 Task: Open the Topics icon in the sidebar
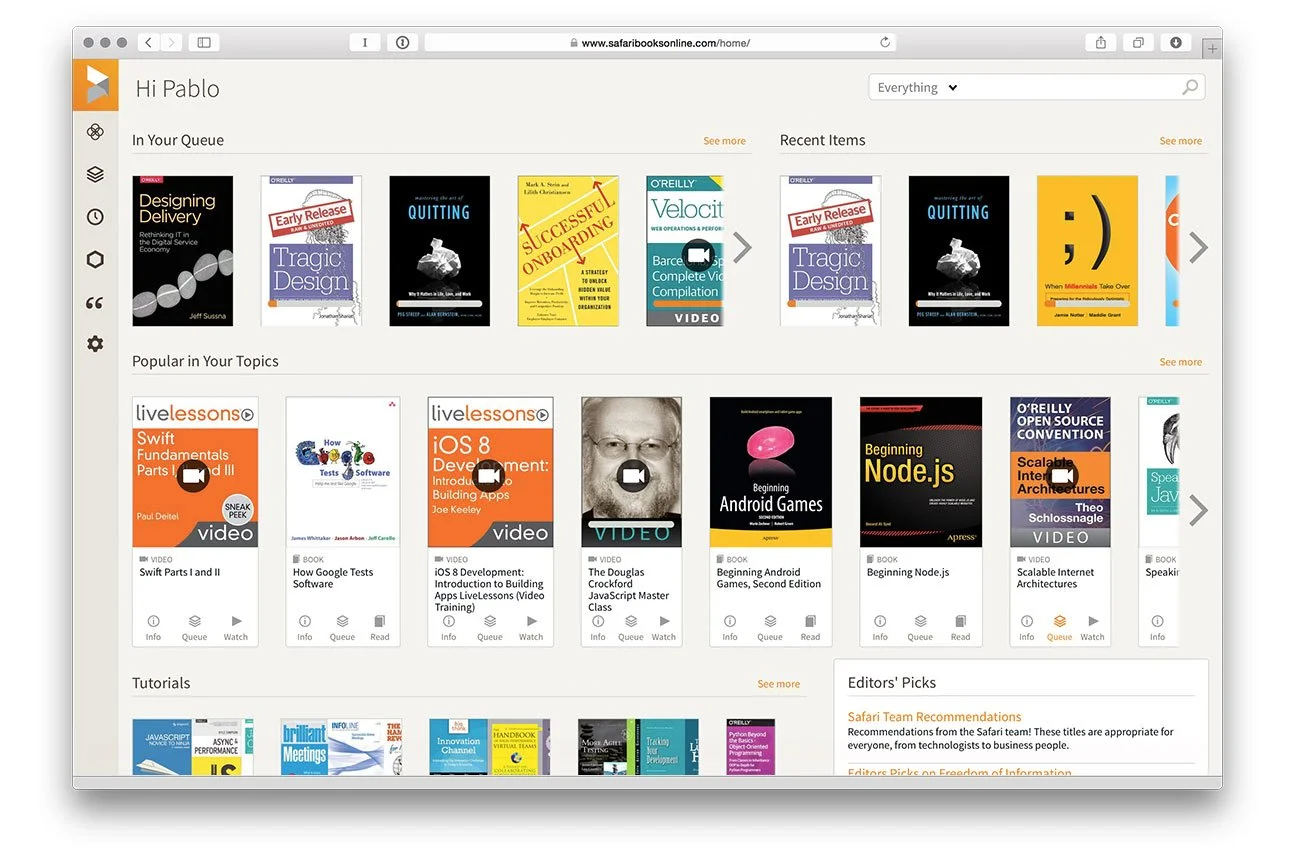pos(95,132)
